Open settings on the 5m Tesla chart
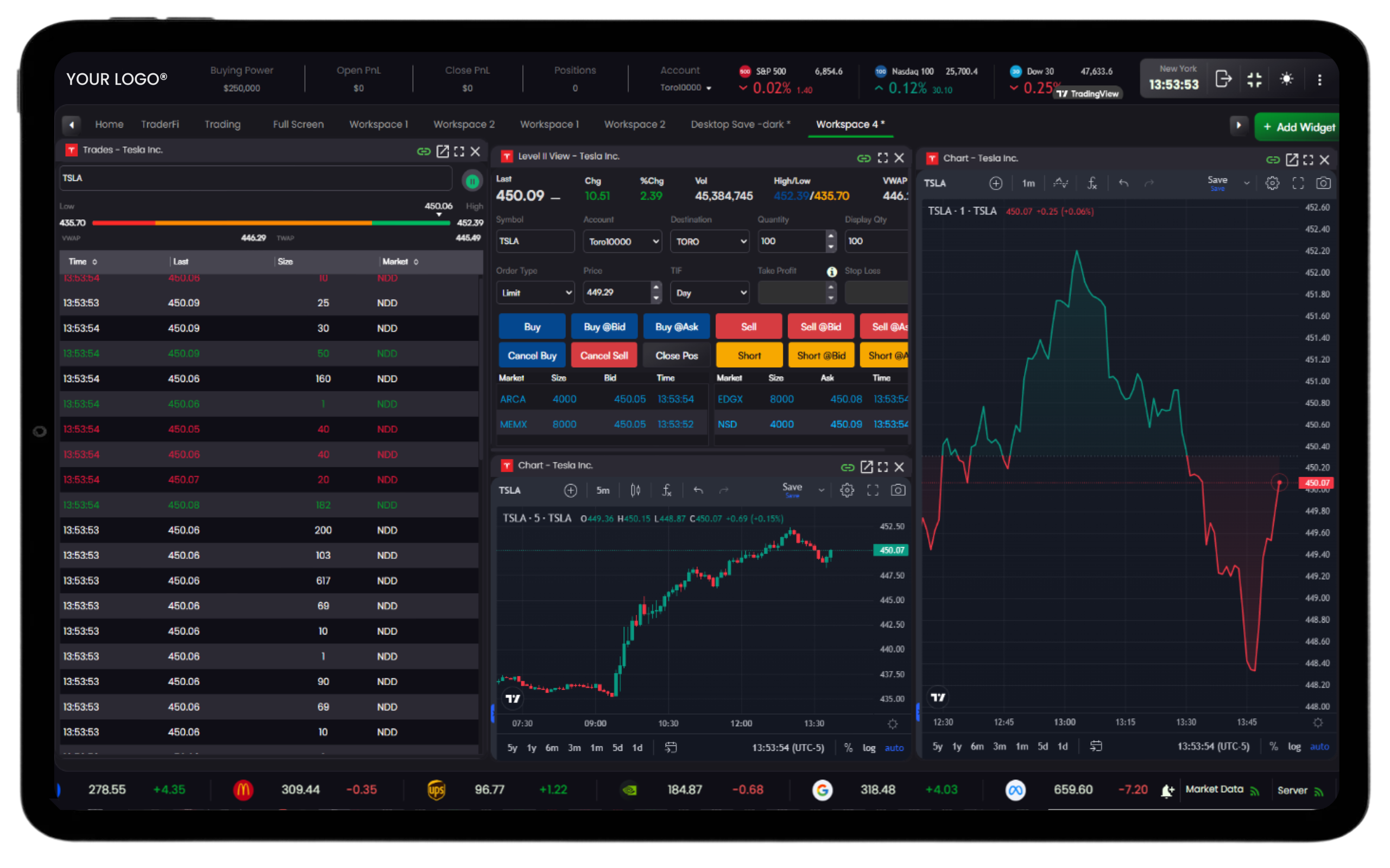The width and height of the screenshot is (1390, 868). click(847, 490)
